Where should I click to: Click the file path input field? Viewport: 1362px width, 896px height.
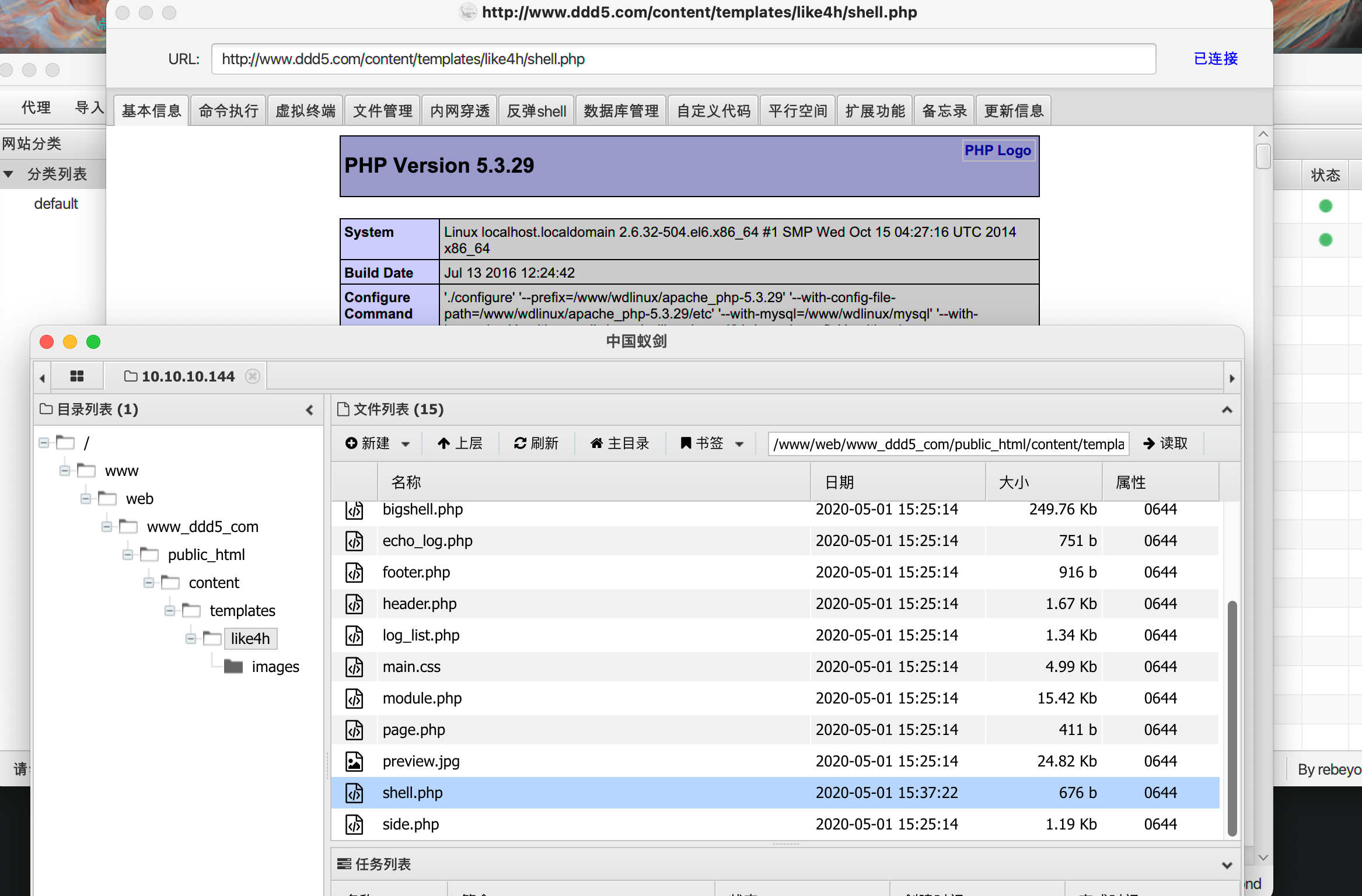coord(948,444)
